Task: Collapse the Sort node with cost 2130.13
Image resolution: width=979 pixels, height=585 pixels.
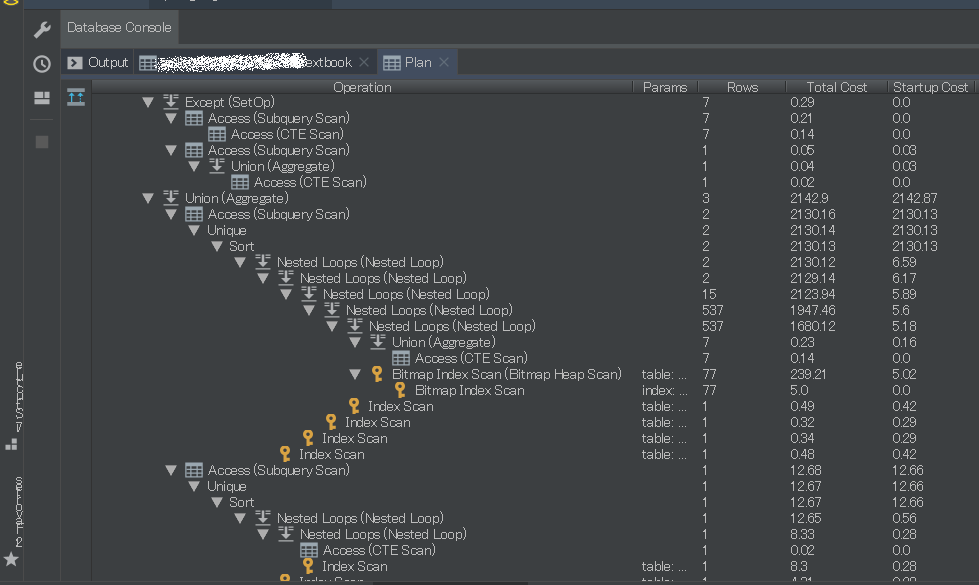Action: (217, 247)
